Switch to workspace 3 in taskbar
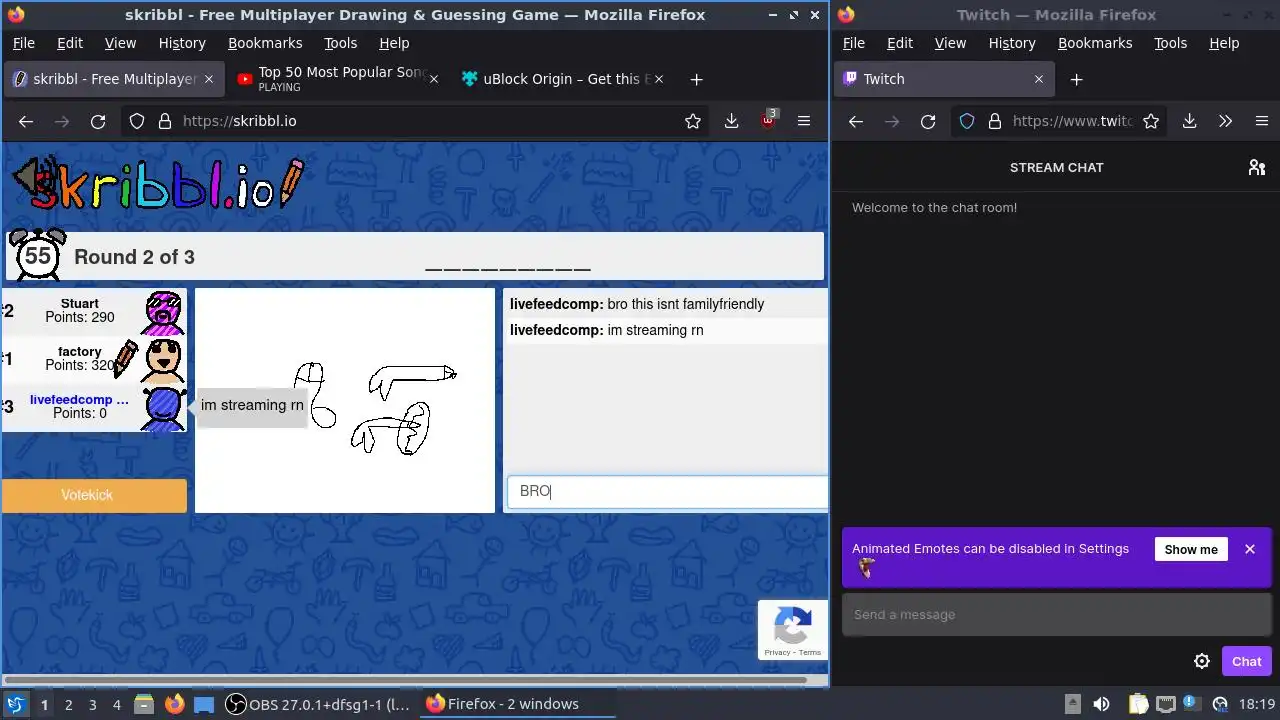The image size is (1280, 720). tap(92, 704)
